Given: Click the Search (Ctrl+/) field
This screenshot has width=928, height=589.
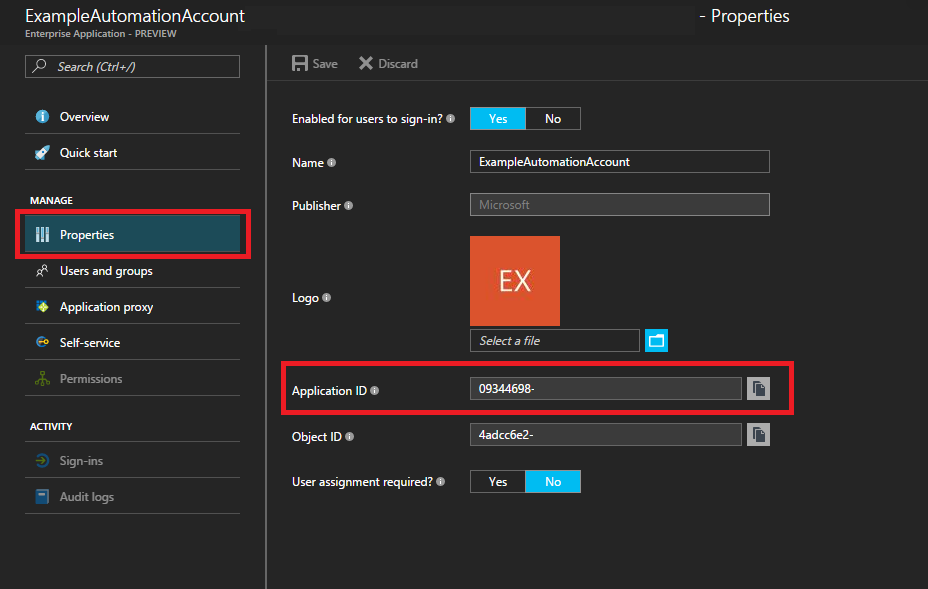Looking at the screenshot, I should [x=133, y=66].
